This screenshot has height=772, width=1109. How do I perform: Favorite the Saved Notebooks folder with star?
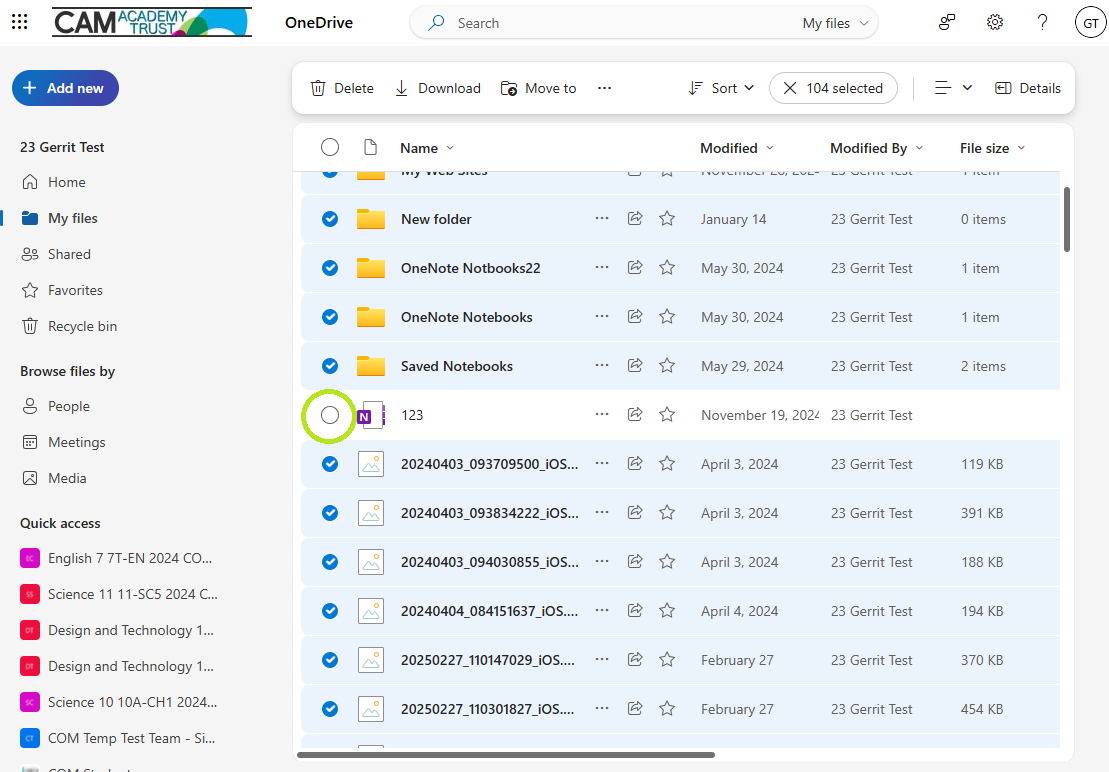pyautogui.click(x=667, y=366)
